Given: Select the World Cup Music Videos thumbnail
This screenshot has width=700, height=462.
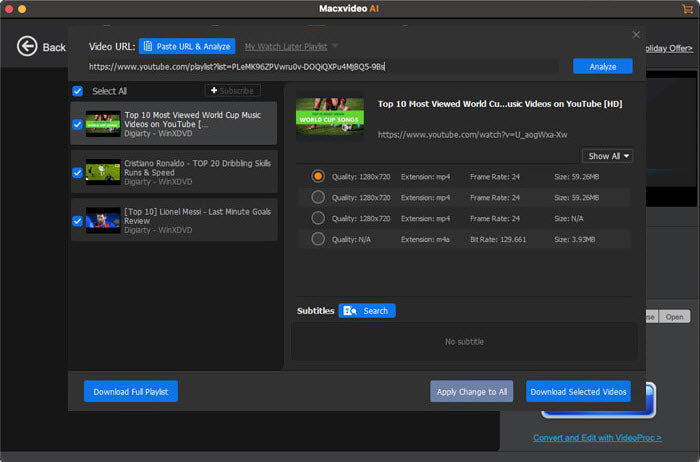Looking at the screenshot, I should (103, 124).
